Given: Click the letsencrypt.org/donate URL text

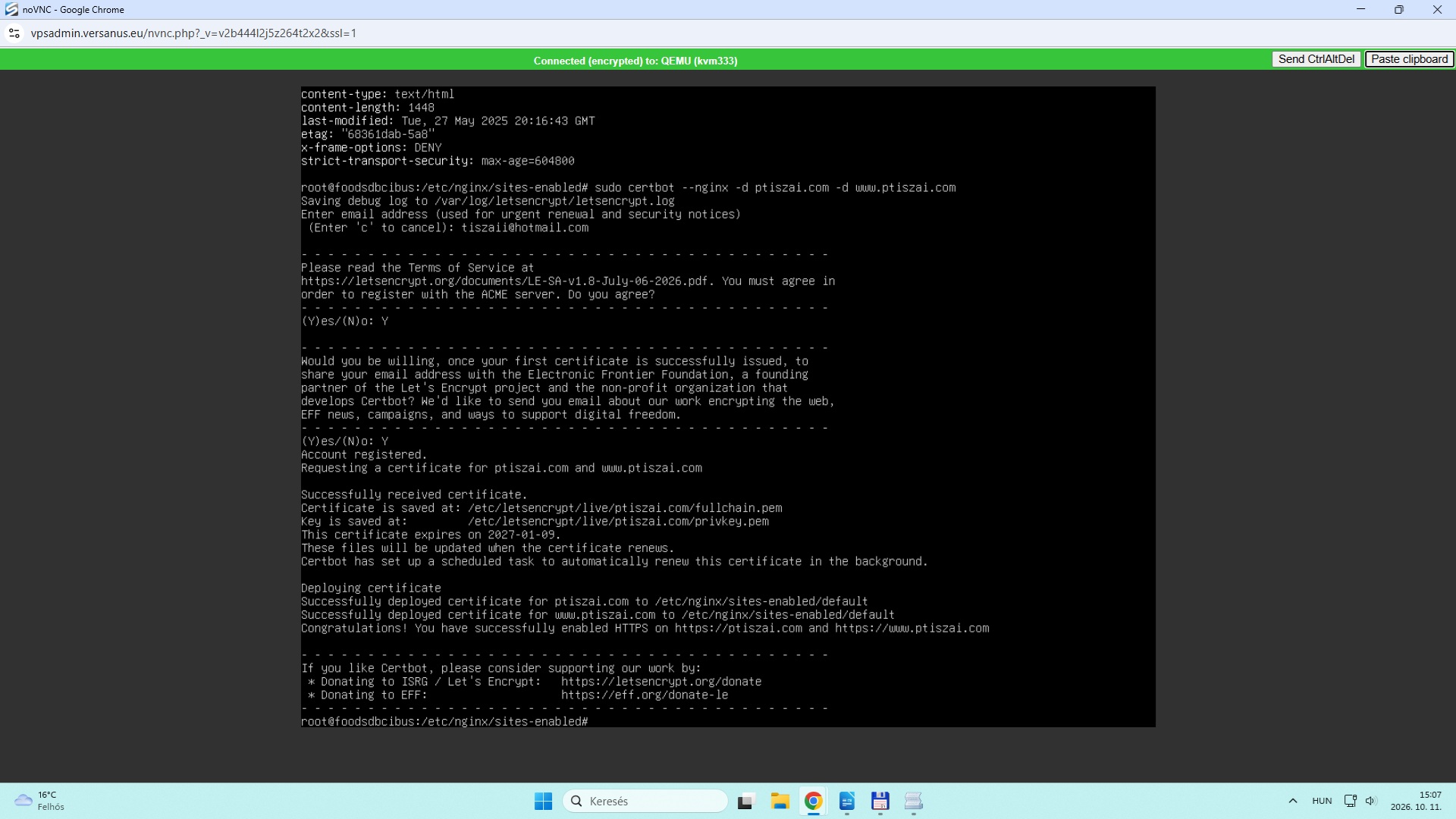Looking at the screenshot, I should pyautogui.click(x=661, y=682).
